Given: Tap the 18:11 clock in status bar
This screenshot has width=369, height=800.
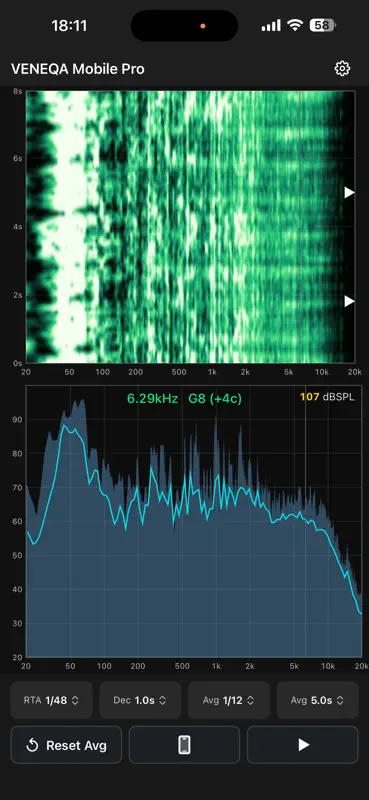Looking at the screenshot, I should click(69, 26).
